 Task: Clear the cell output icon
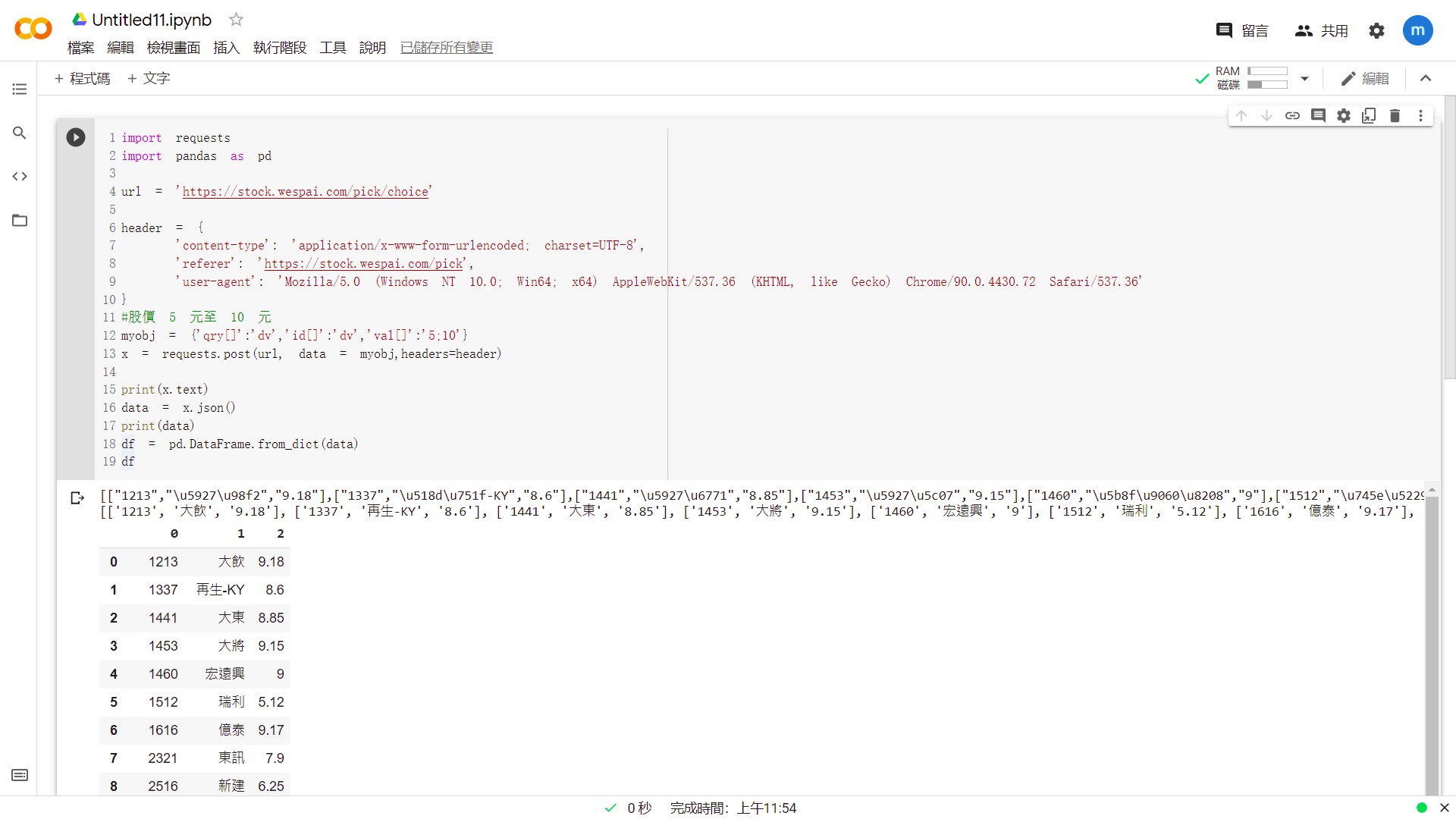tap(77, 498)
